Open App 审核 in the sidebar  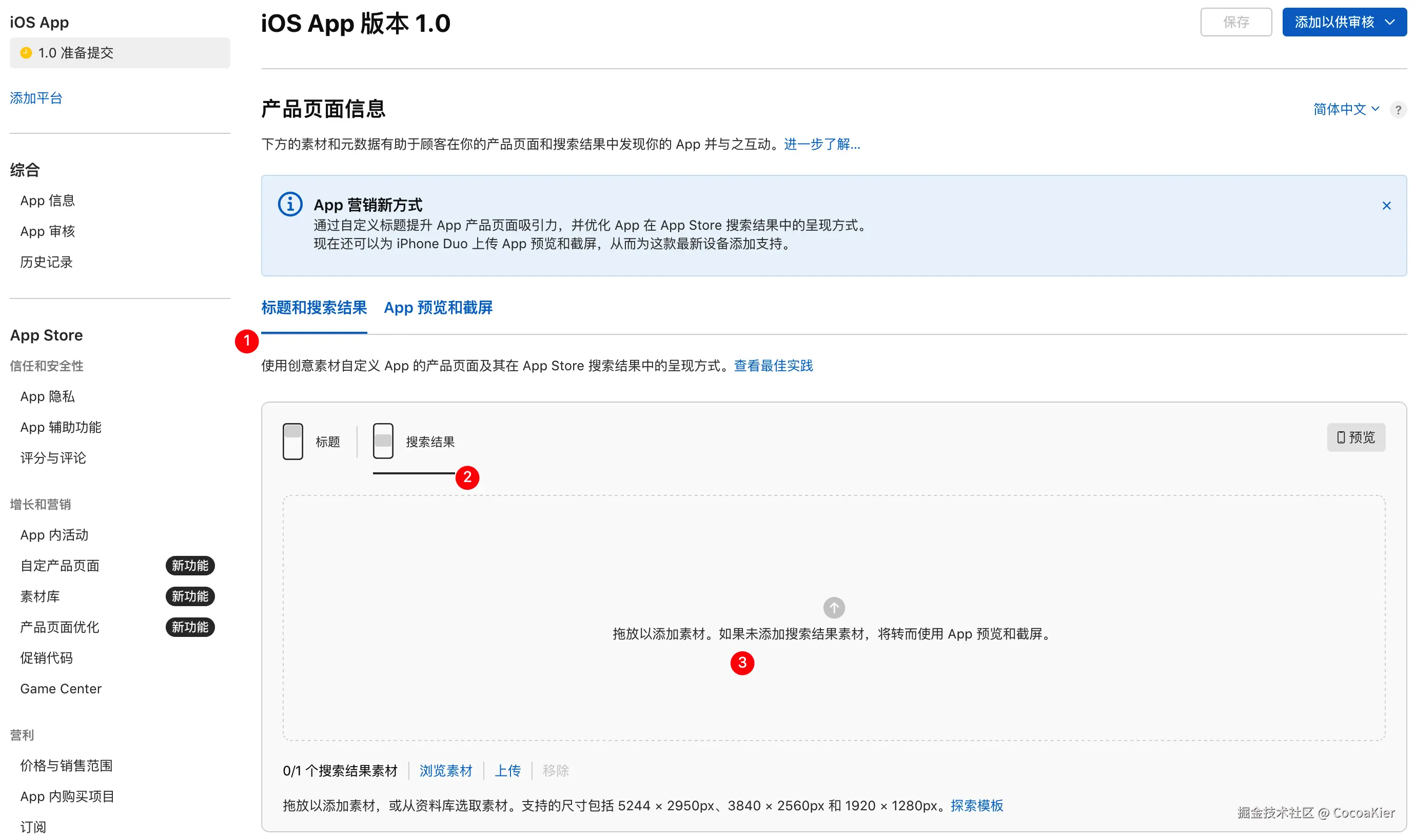coord(48,231)
